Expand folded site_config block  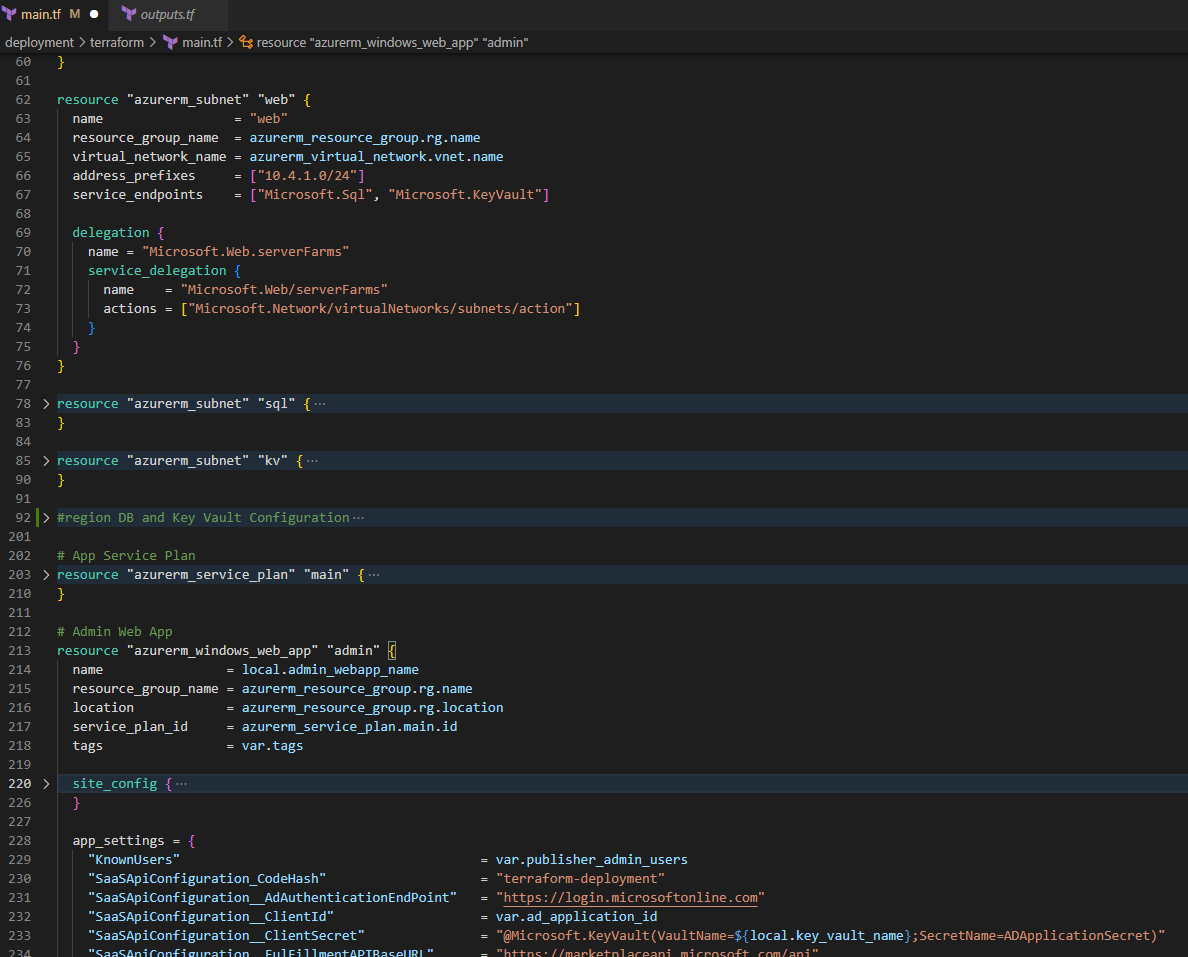[46, 783]
